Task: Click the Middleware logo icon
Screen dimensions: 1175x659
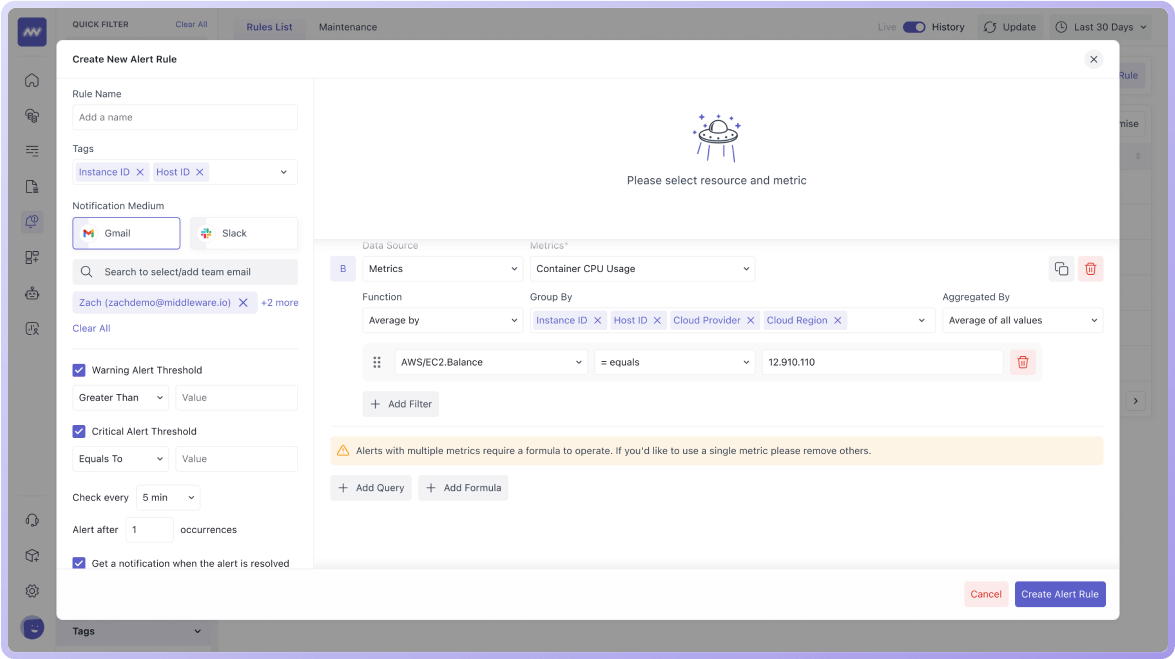Action: [x=32, y=32]
